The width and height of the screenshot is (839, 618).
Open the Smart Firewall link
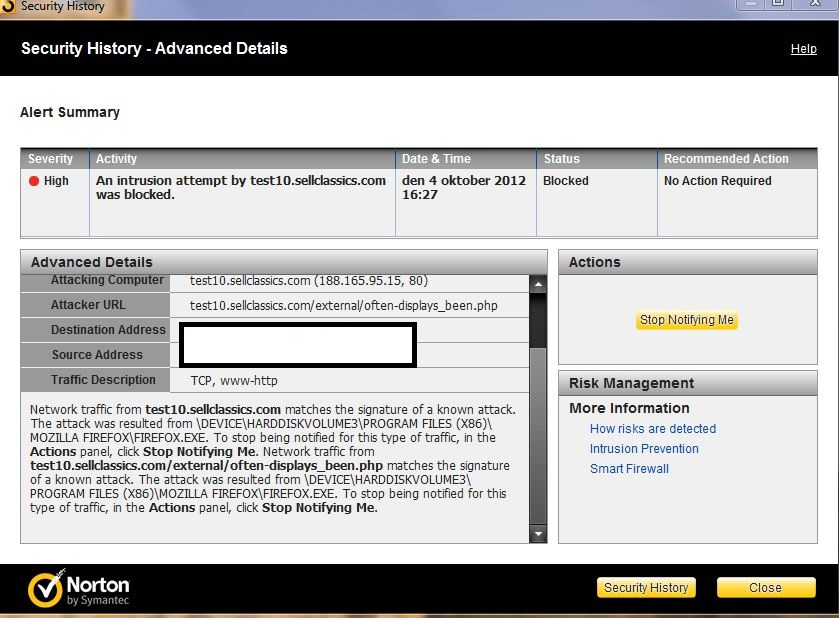(x=629, y=469)
